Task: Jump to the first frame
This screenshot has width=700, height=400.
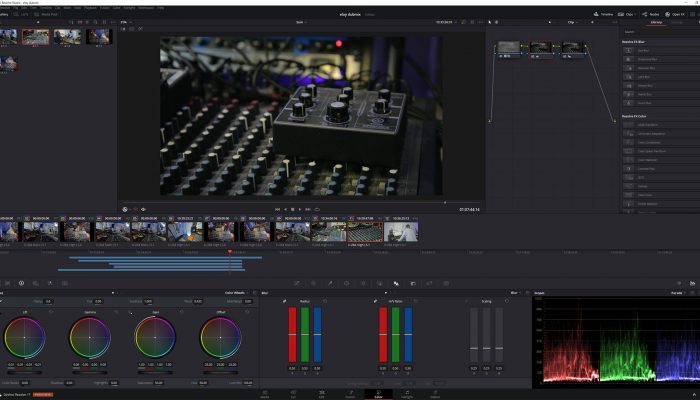Action: (277, 209)
